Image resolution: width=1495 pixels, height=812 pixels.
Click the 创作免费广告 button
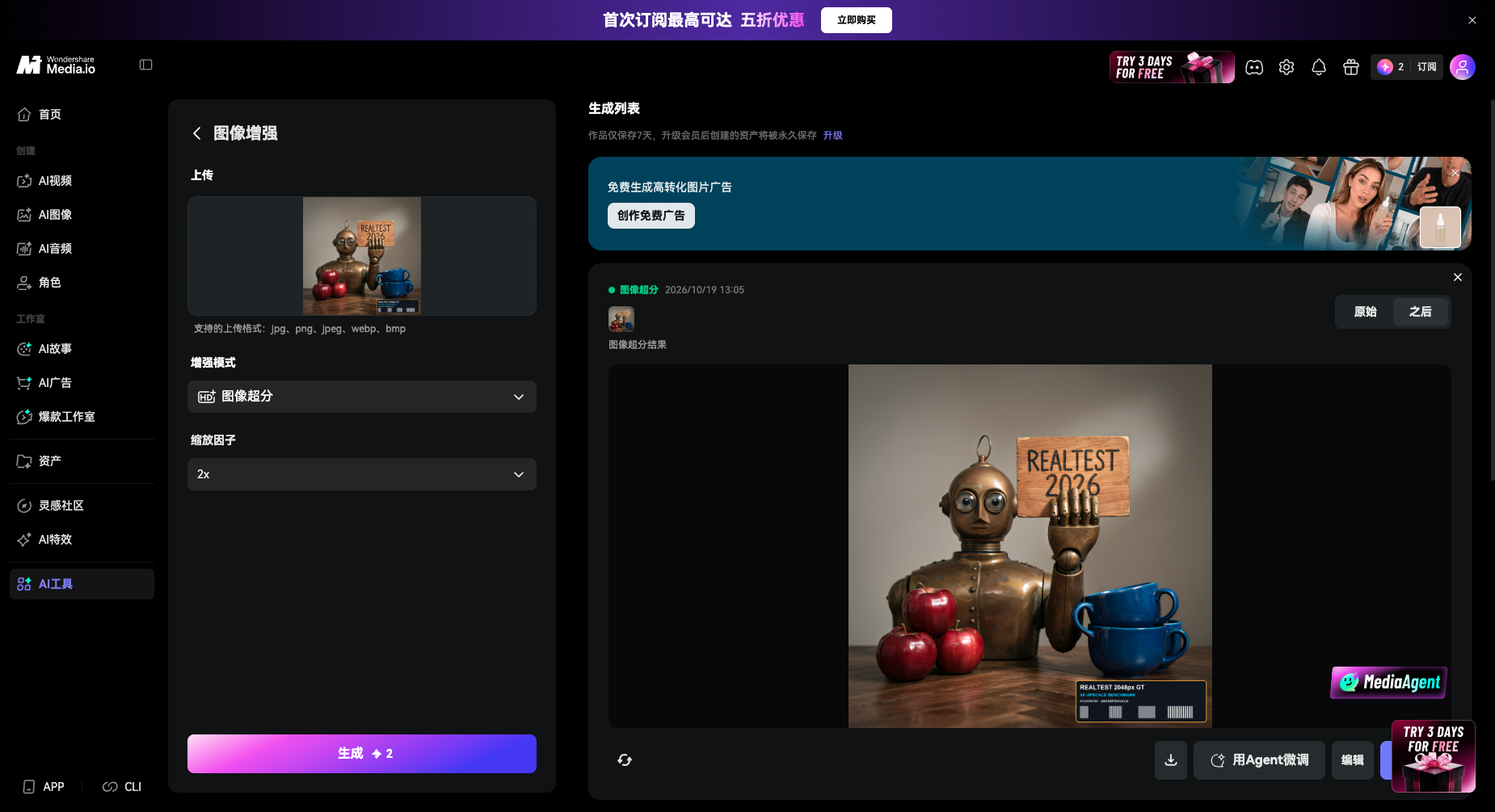651,216
